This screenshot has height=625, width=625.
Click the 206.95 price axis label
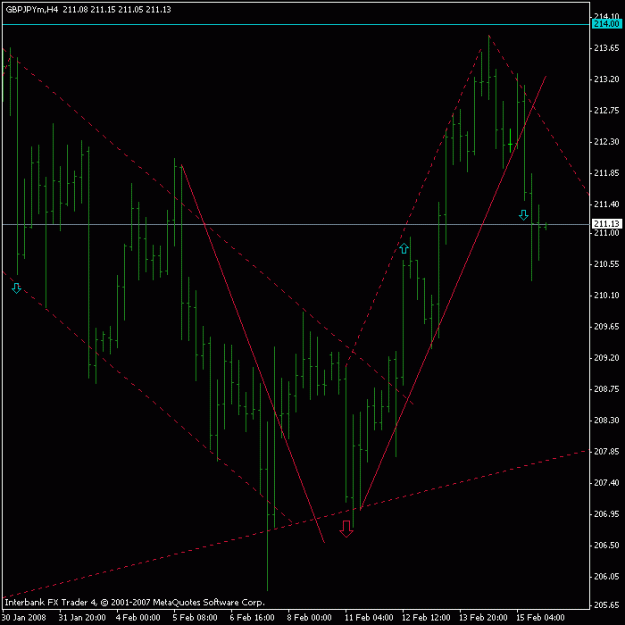pos(606,514)
